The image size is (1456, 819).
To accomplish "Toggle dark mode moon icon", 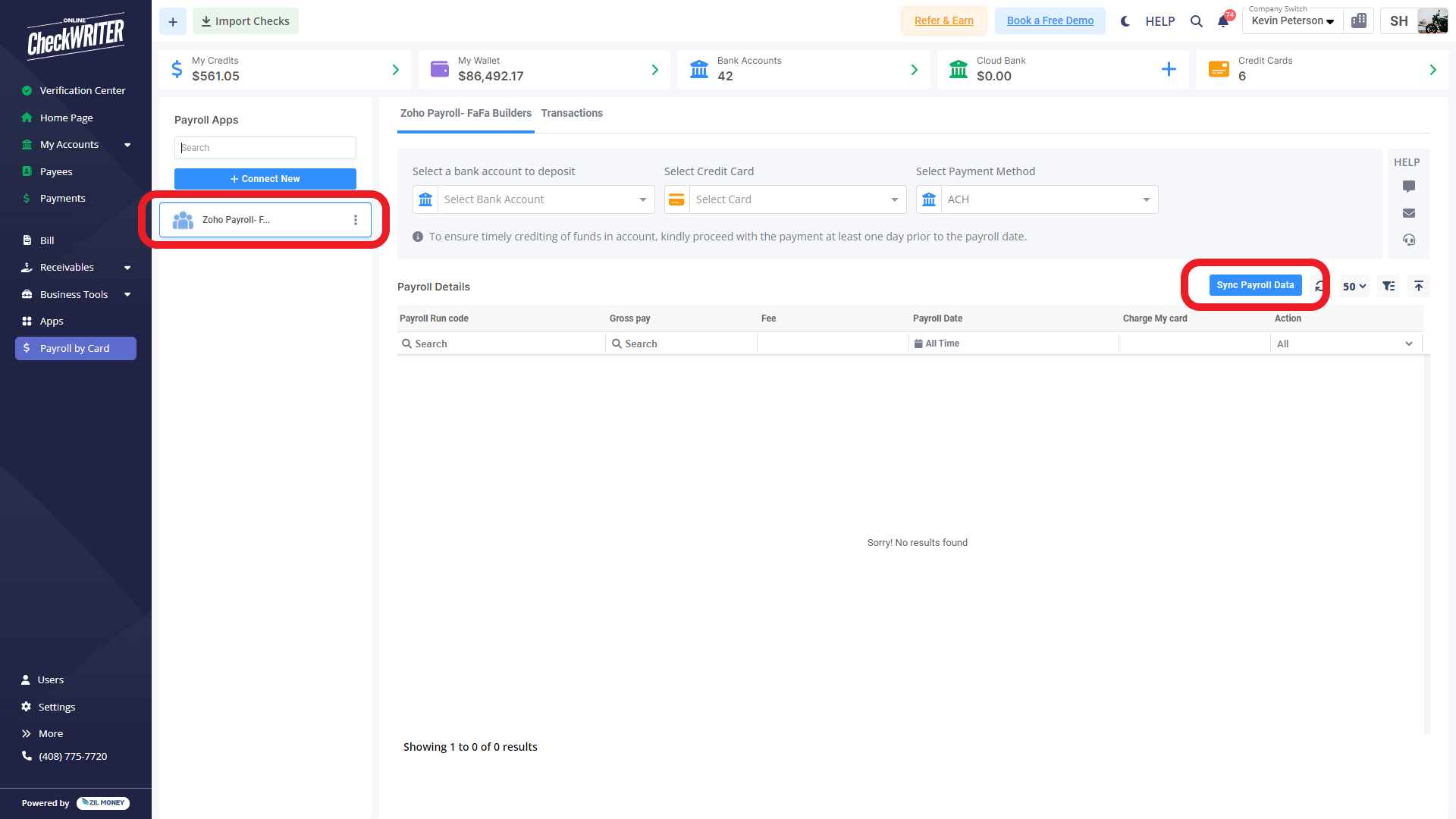I will pyautogui.click(x=1125, y=21).
